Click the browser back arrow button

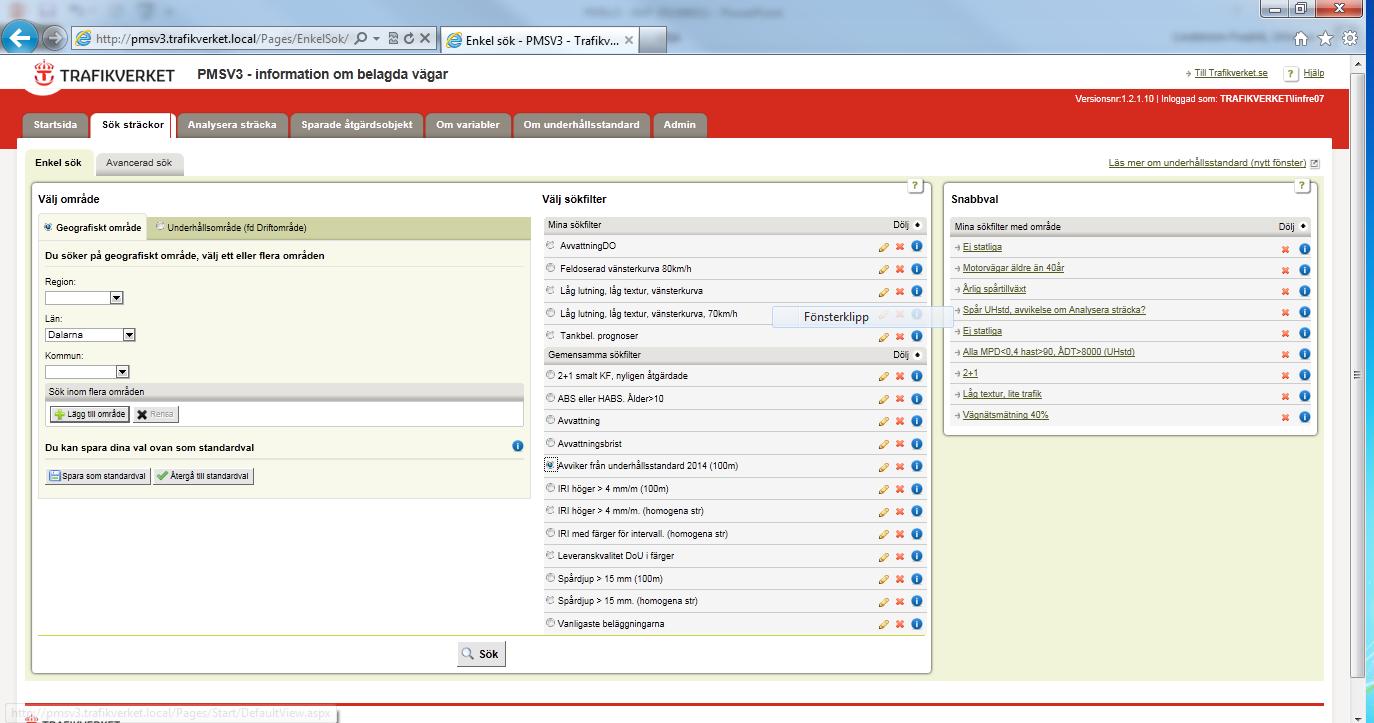[20, 38]
